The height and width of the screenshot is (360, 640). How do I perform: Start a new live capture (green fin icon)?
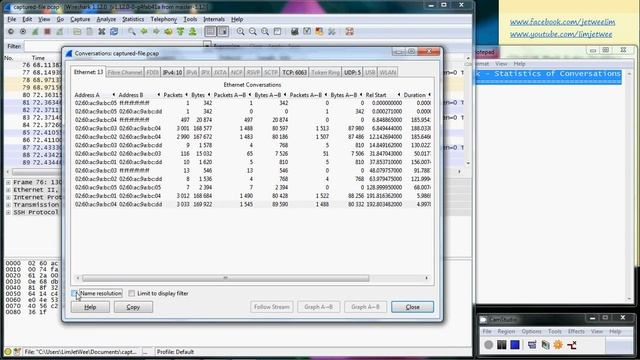35,31
